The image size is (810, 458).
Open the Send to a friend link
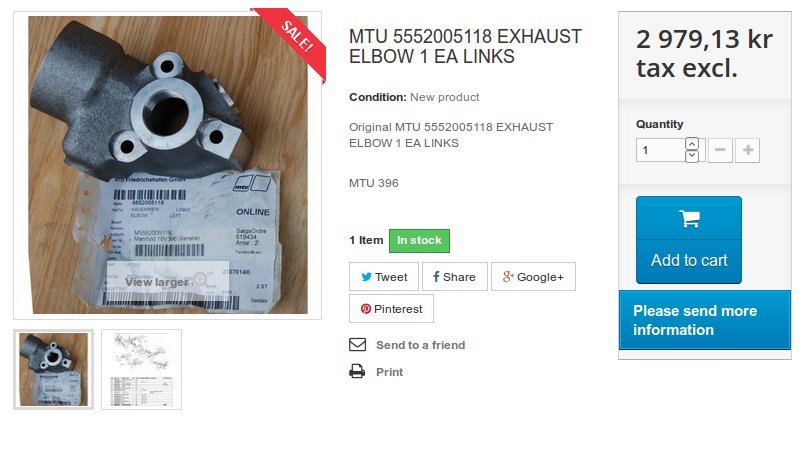click(420, 345)
